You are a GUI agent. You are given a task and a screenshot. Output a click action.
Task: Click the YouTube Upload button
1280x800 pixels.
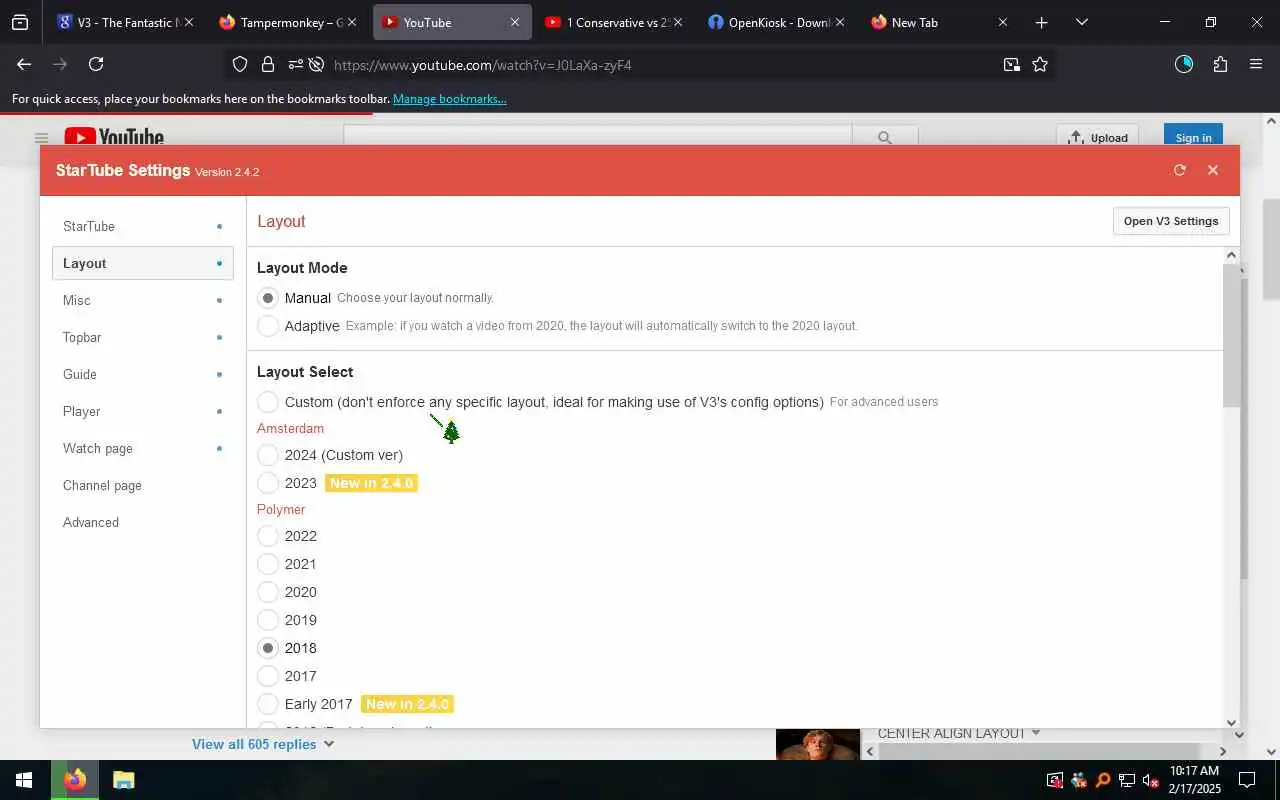coord(1098,137)
